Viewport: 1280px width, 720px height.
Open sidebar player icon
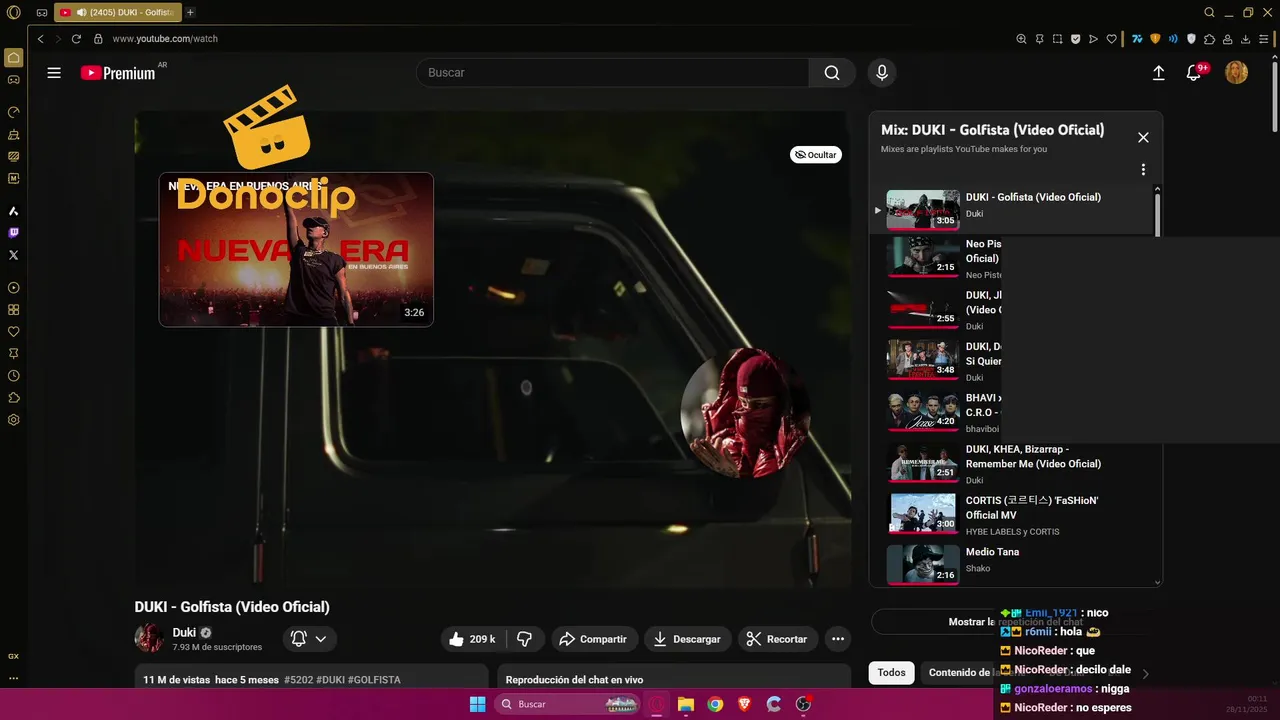[14, 288]
